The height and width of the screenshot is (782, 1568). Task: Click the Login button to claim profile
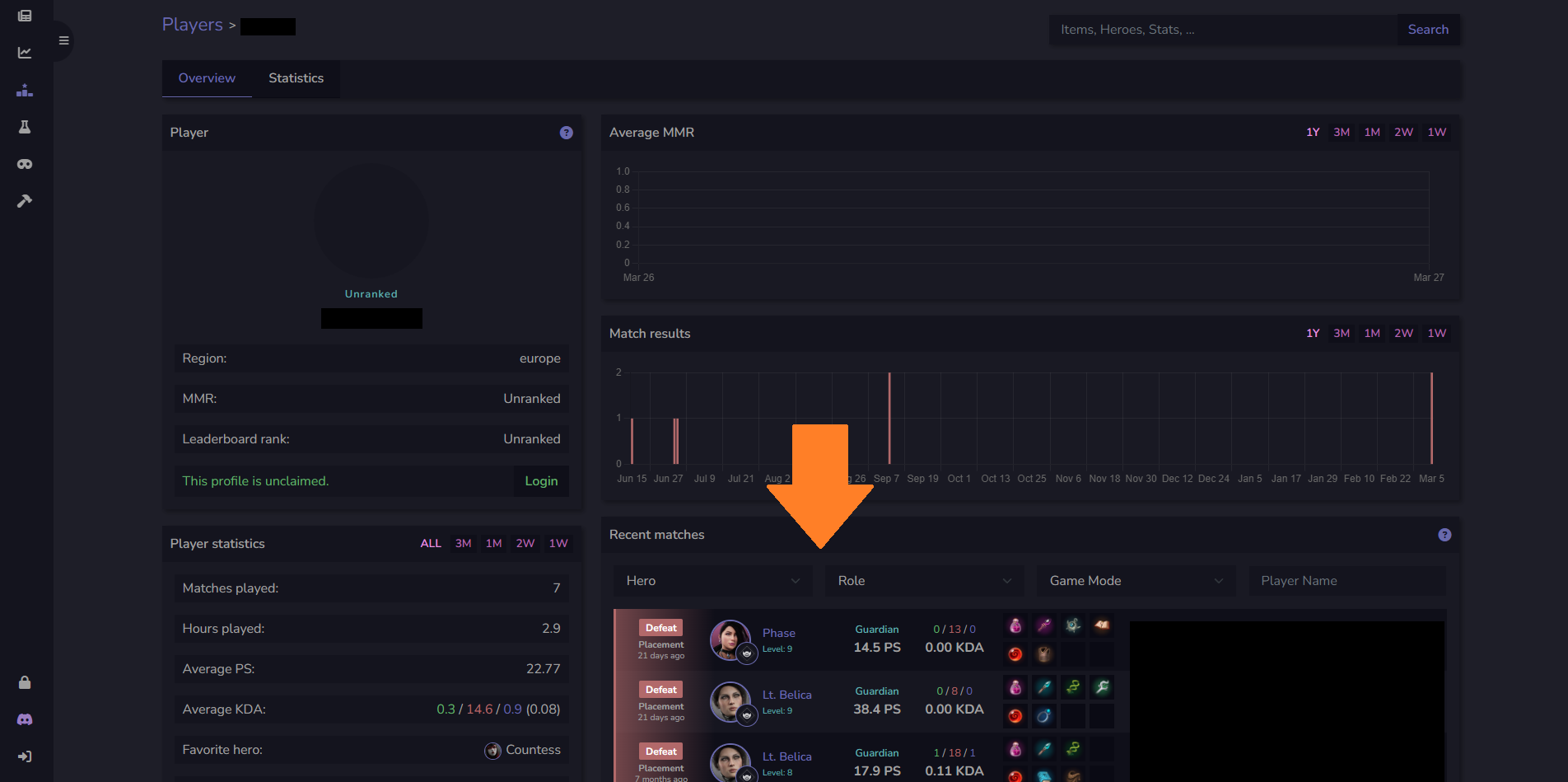coord(541,481)
